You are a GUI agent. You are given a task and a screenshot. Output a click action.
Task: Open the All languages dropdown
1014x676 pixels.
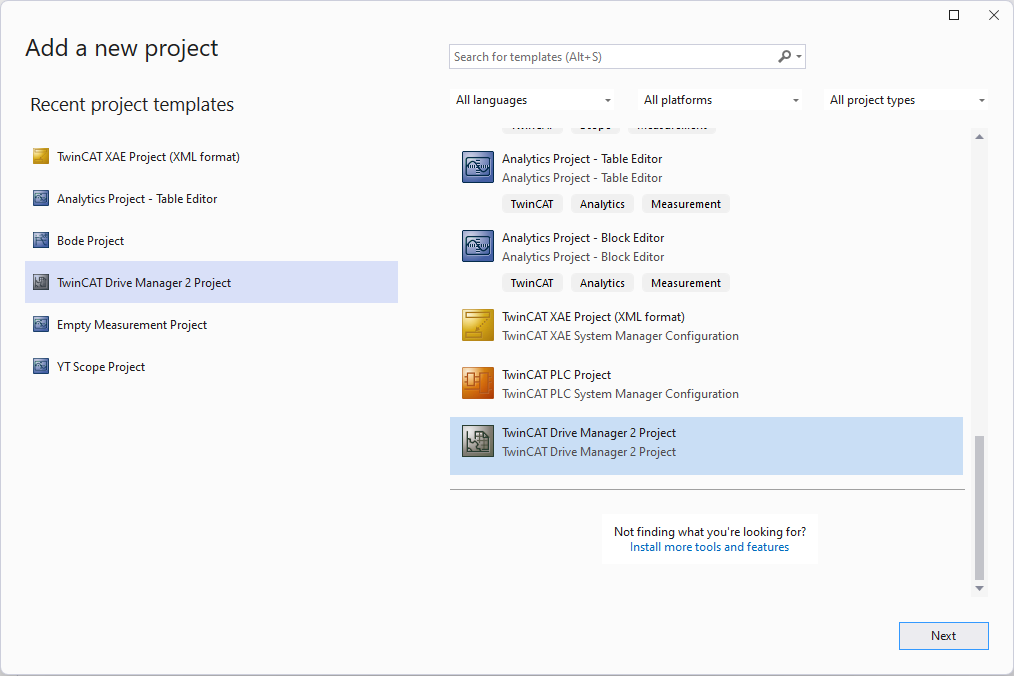coord(532,100)
